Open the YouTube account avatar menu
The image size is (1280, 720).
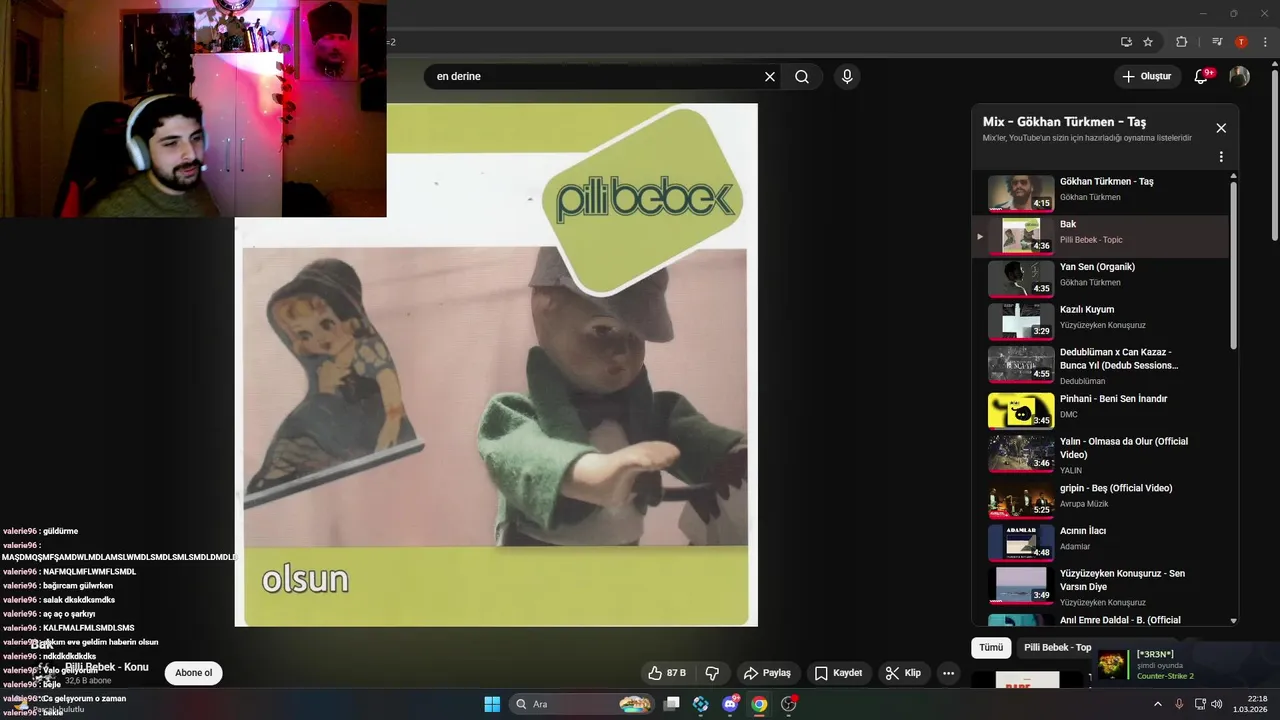(1239, 76)
